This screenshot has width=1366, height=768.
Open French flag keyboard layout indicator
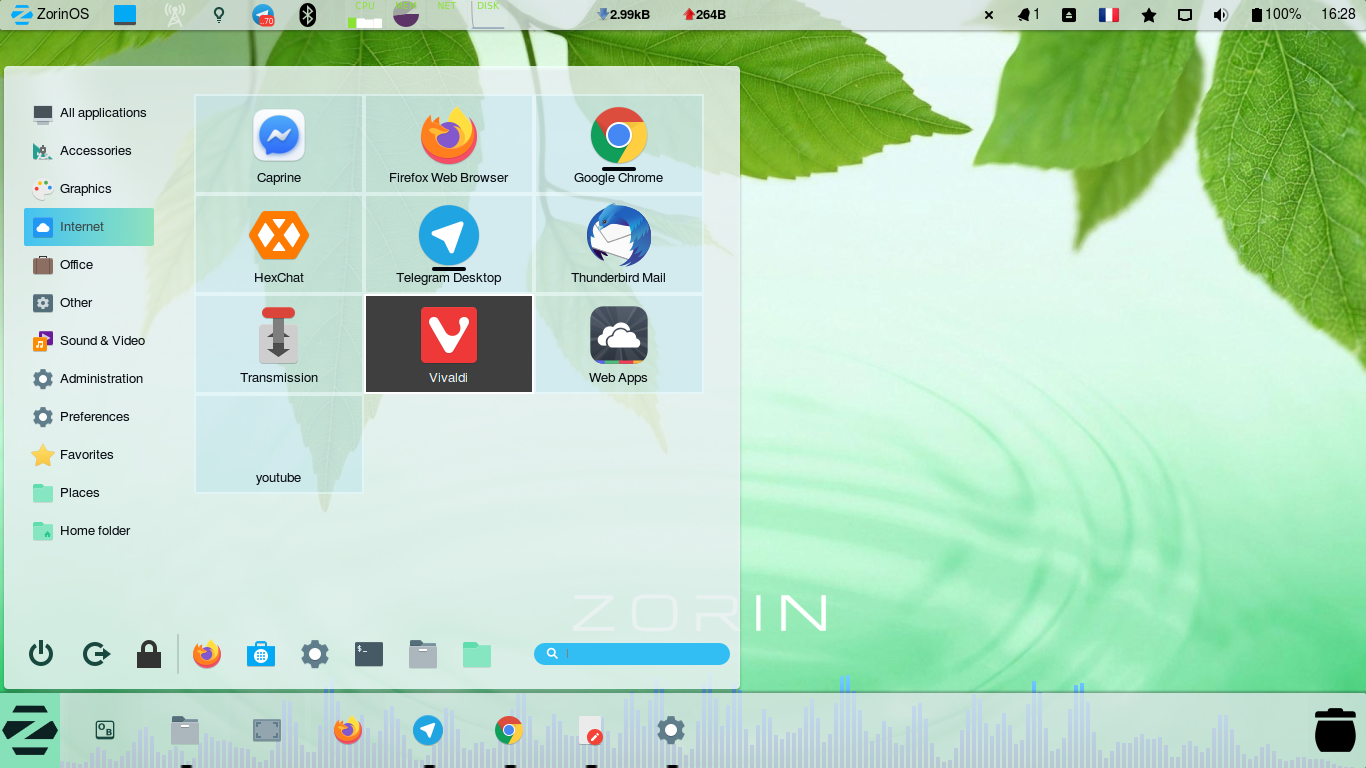click(1109, 15)
